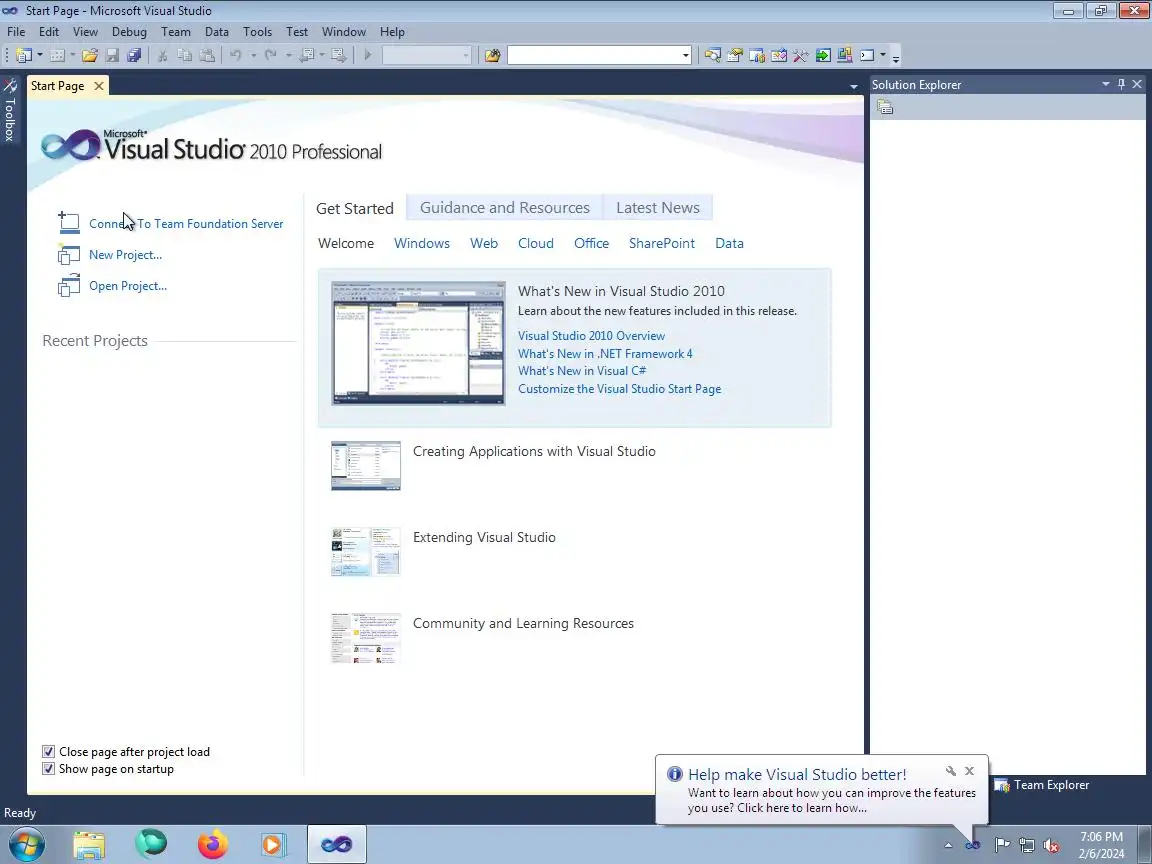Click the New Project toolbar icon
The image size is (1152, 864).
point(23,55)
